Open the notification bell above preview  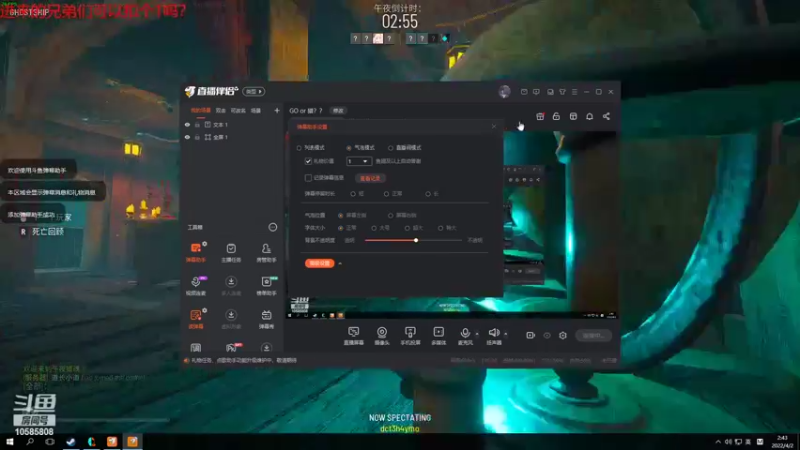point(589,116)
